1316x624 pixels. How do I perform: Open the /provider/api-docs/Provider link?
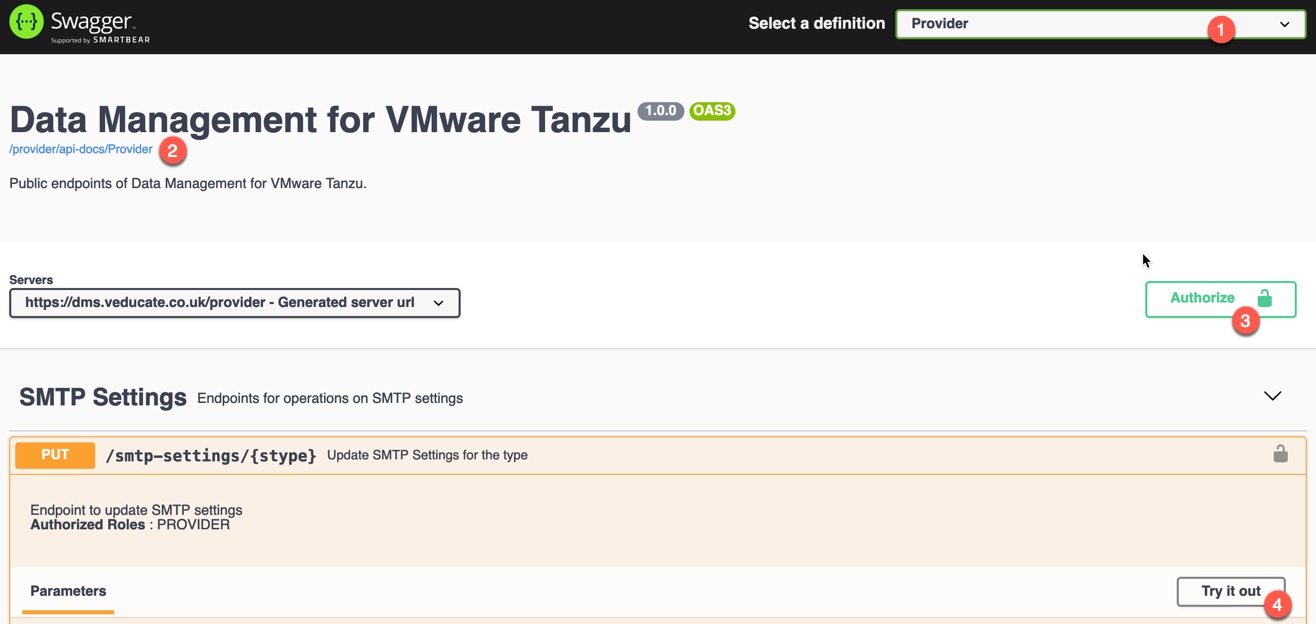click(81, 149)
